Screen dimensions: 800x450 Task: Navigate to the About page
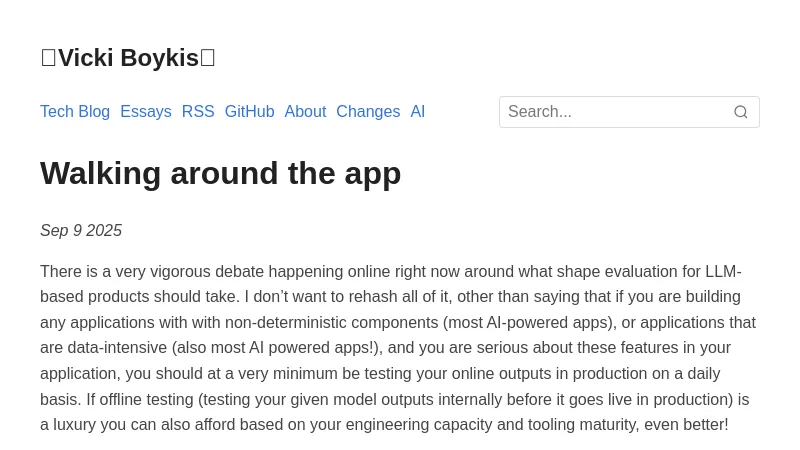(305, 112)
